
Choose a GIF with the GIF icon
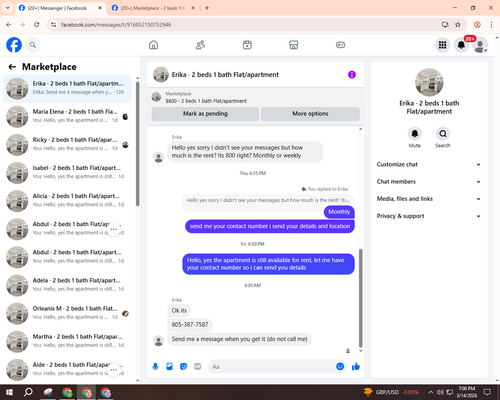tap(198, 367)
